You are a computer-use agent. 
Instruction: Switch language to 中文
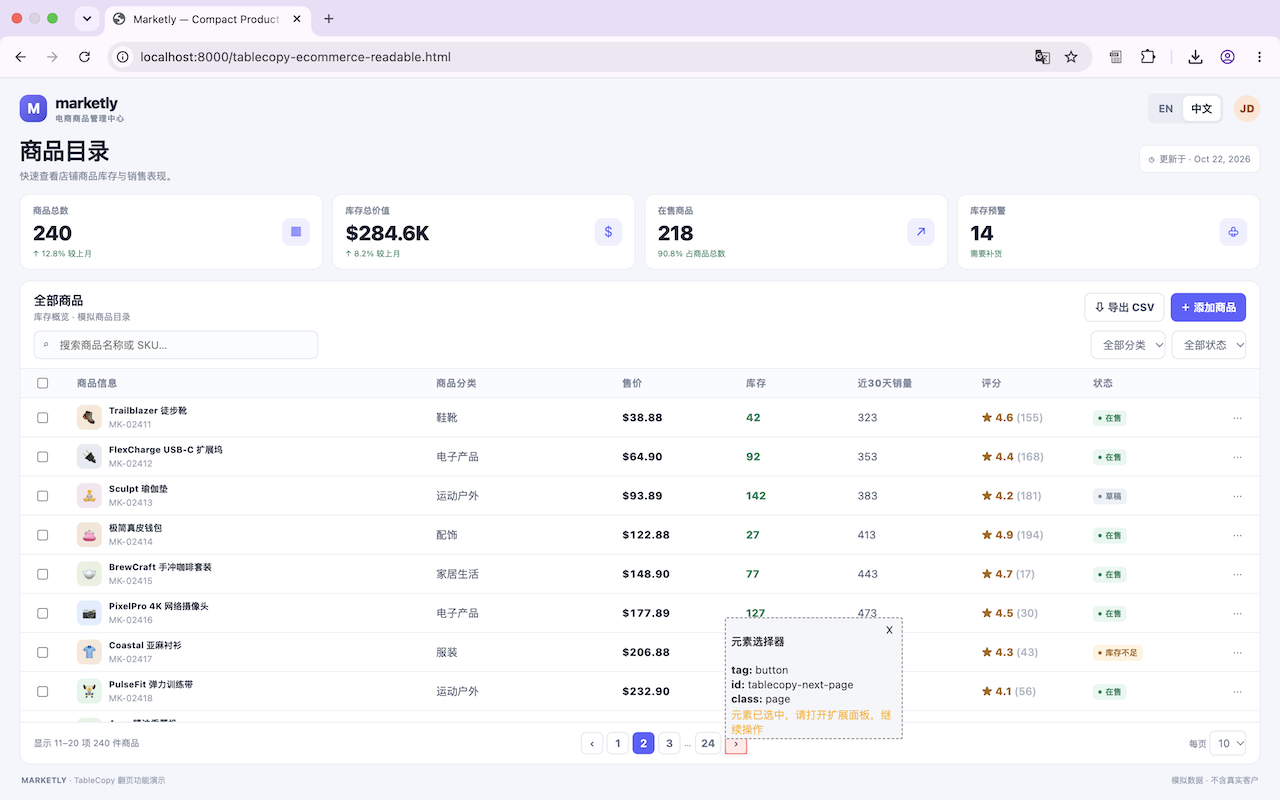[x=1201, y=109]
